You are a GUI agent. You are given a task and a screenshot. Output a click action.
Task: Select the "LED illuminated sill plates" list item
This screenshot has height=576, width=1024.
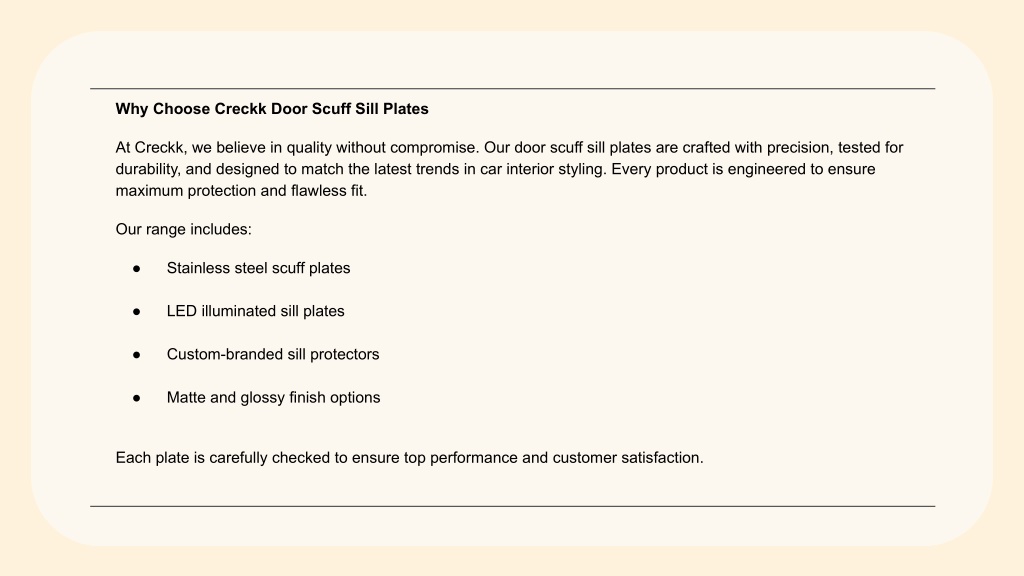click(x=255, y=312)
